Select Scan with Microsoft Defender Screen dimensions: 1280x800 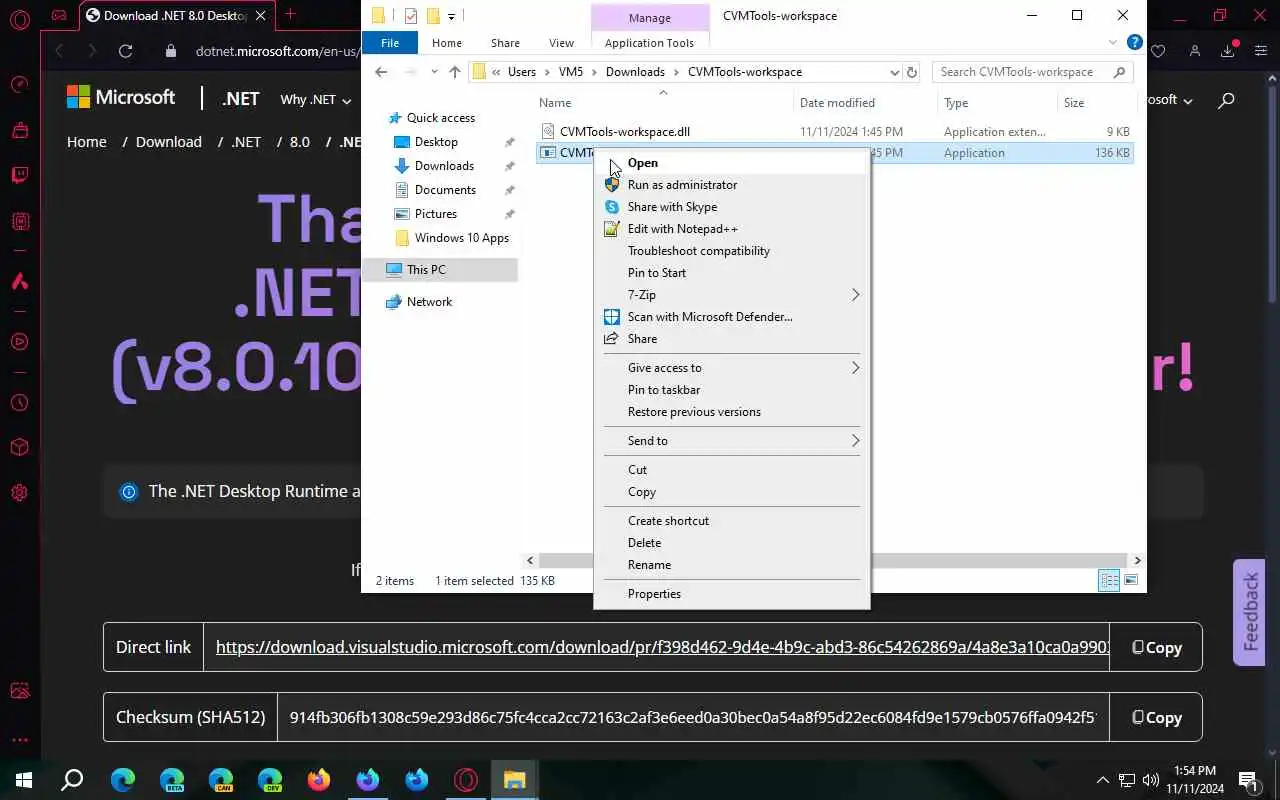coord(732,317)
